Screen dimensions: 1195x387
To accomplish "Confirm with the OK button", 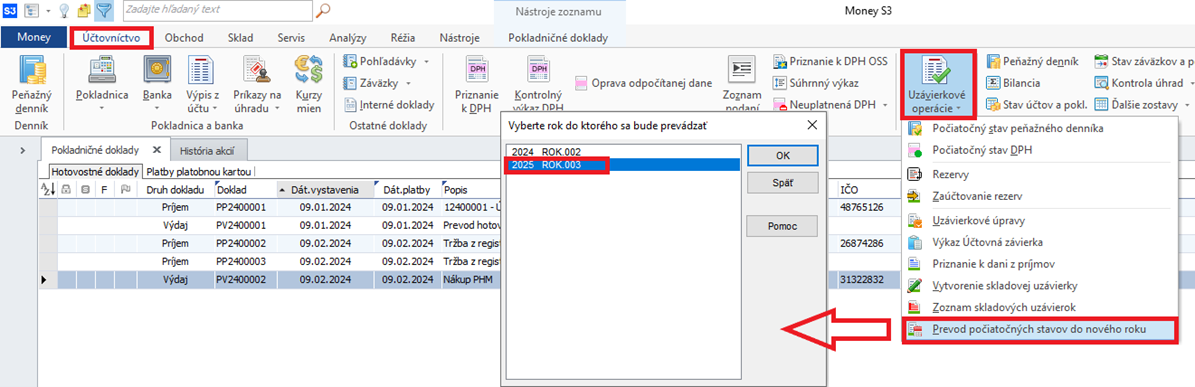I will click(782, 155).
